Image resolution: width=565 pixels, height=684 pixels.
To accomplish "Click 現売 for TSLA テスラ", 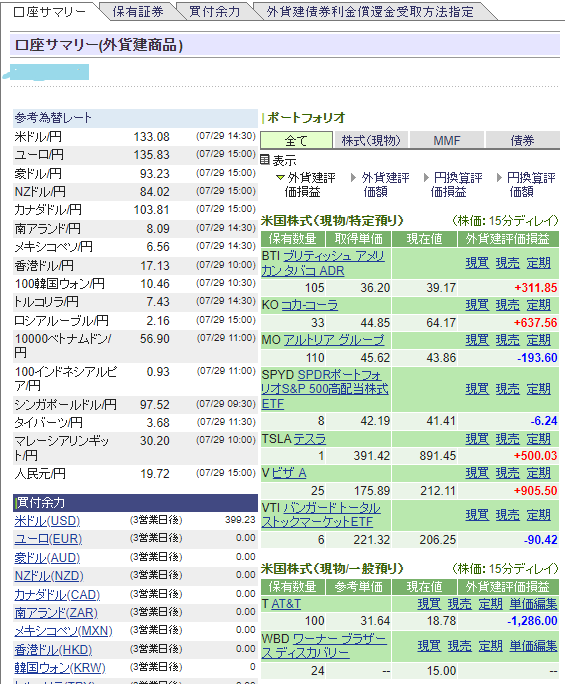I will click(507, 438).
